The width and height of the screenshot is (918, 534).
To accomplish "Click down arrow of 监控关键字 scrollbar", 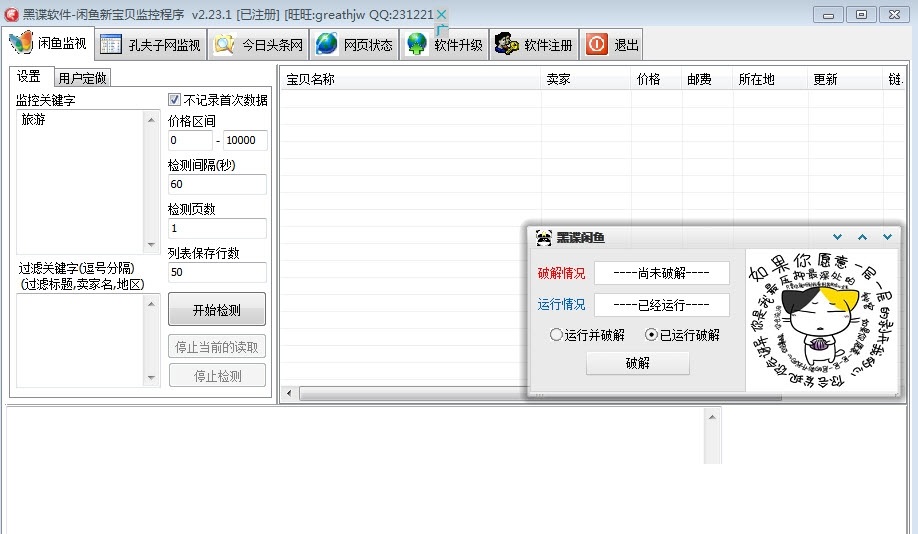I will pyautogui.click(x=152, y=245).
